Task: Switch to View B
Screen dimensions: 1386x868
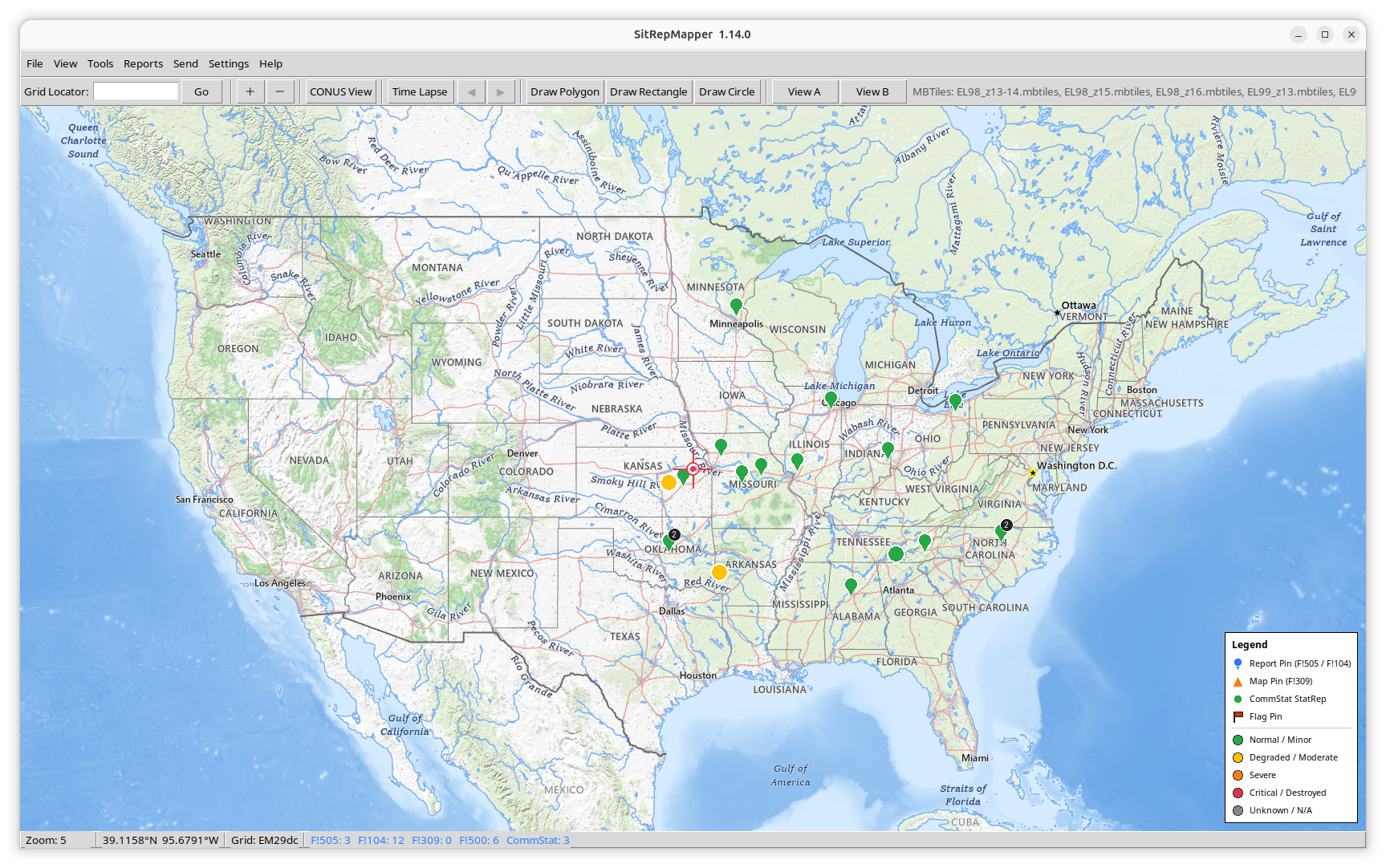Action: click(x=872, y=91)
